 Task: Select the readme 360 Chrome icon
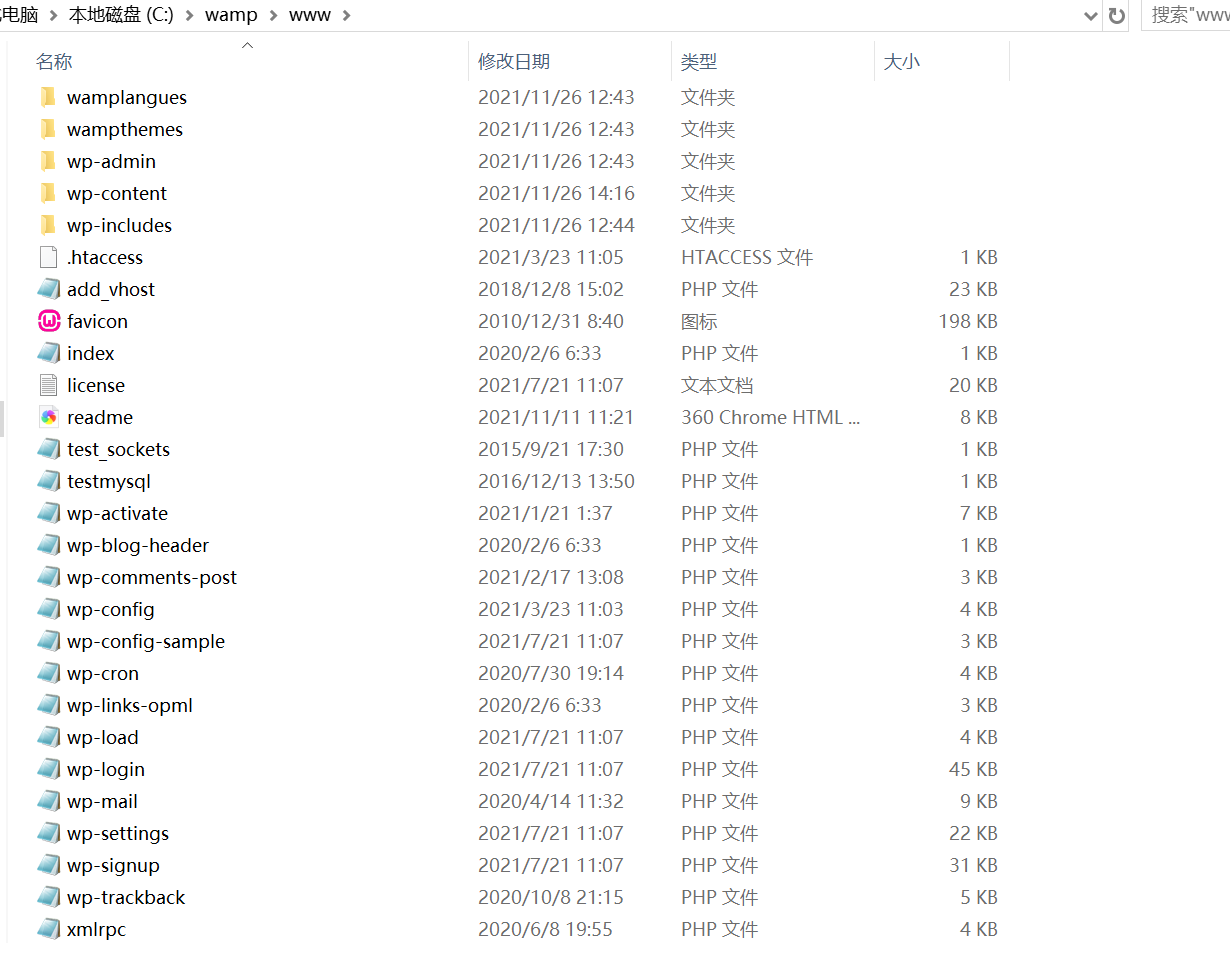pos(49,417)
